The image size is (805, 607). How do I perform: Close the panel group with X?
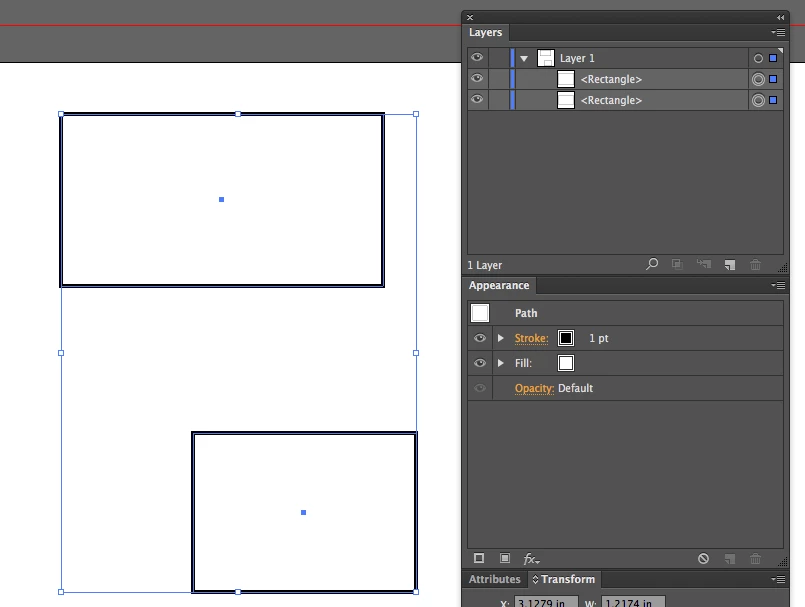click(x=470, y=17)
